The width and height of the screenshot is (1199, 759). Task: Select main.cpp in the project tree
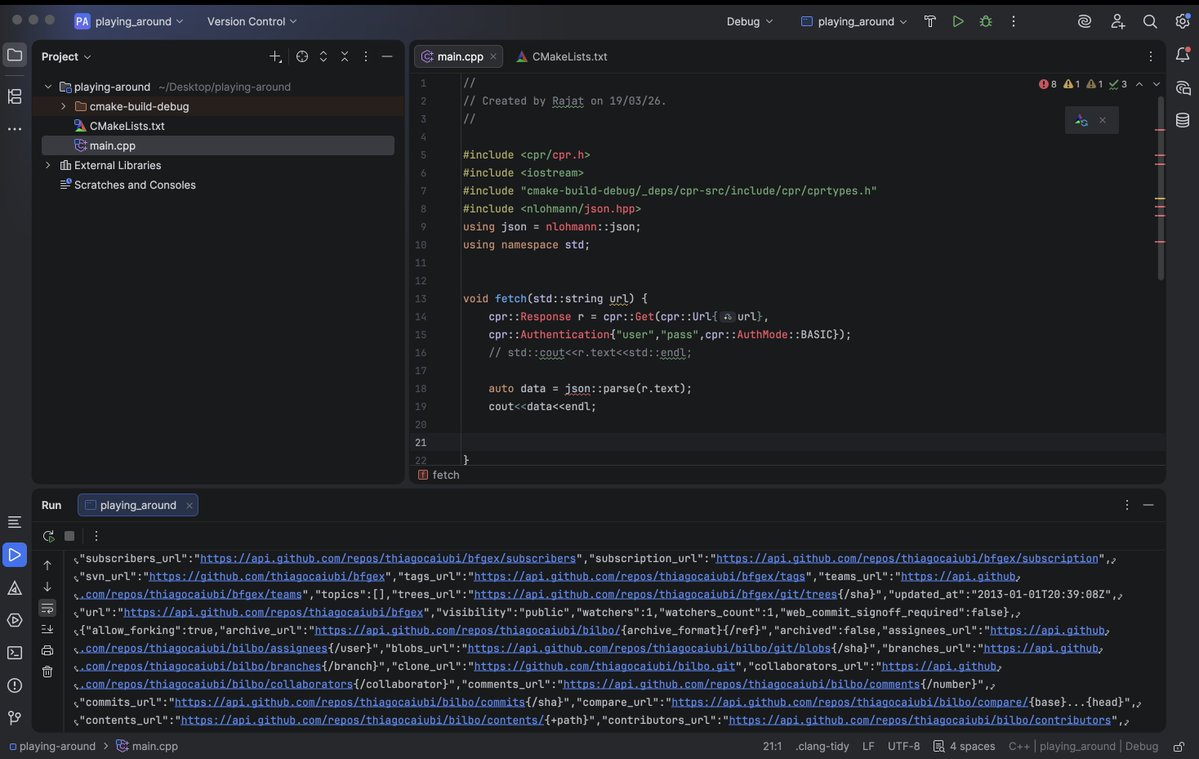[112, 145]
